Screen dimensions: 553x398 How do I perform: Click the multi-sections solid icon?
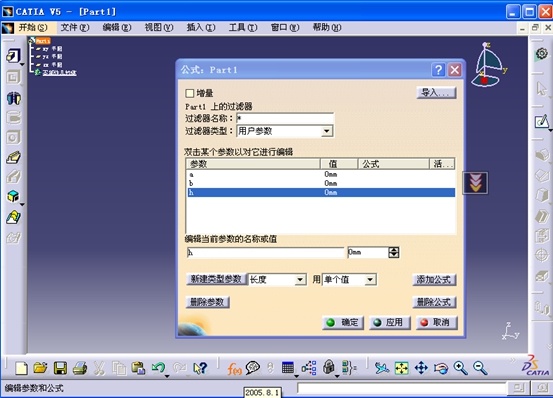pos(13,217)
